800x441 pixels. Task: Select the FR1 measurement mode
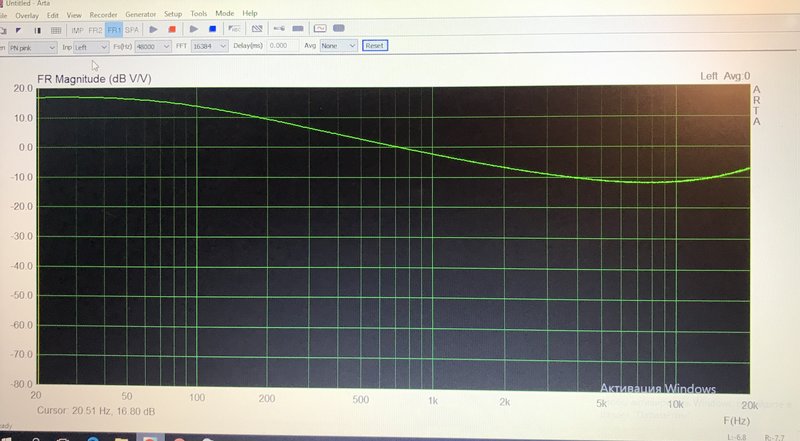[114, 30]
